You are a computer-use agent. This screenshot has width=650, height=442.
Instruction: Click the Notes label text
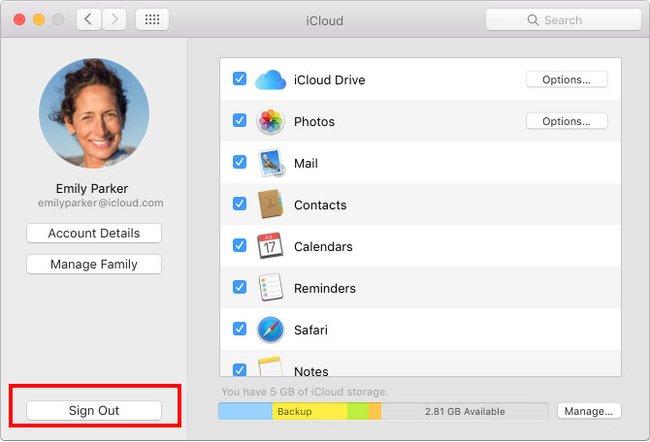coord(311,371)
